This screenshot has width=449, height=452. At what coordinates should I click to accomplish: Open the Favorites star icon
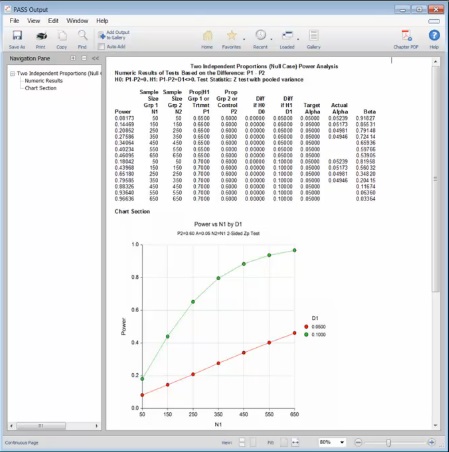click(x=232, y=35)
